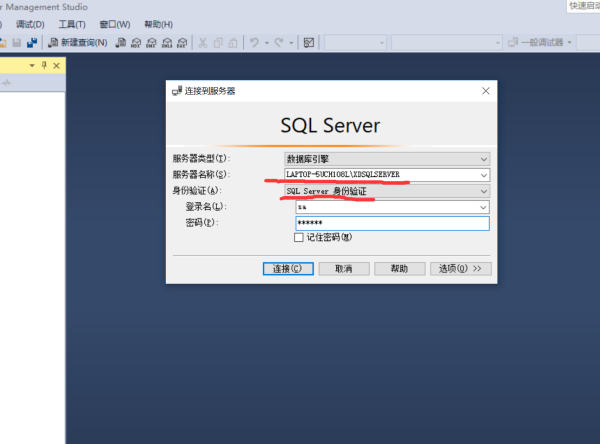This screenshot has height=444, width=600.
Task: Click the DAX query icon in toolbar
Action: (x=181, y=43)
